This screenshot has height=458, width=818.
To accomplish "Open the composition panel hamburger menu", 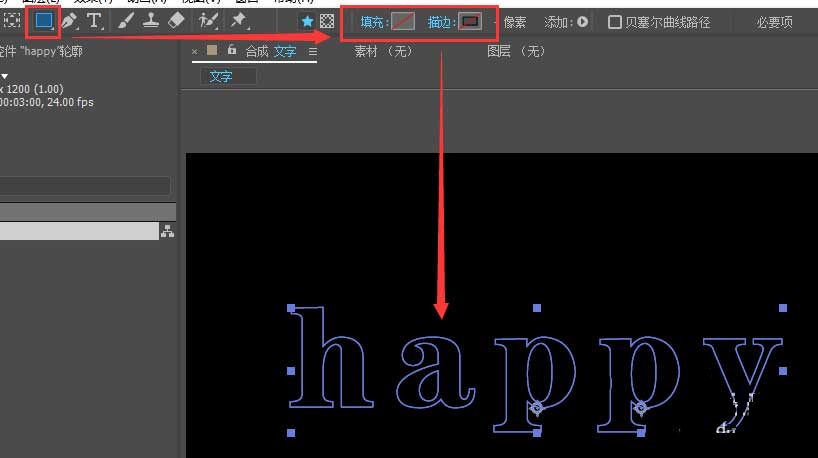I will click(x=312, y=51).
